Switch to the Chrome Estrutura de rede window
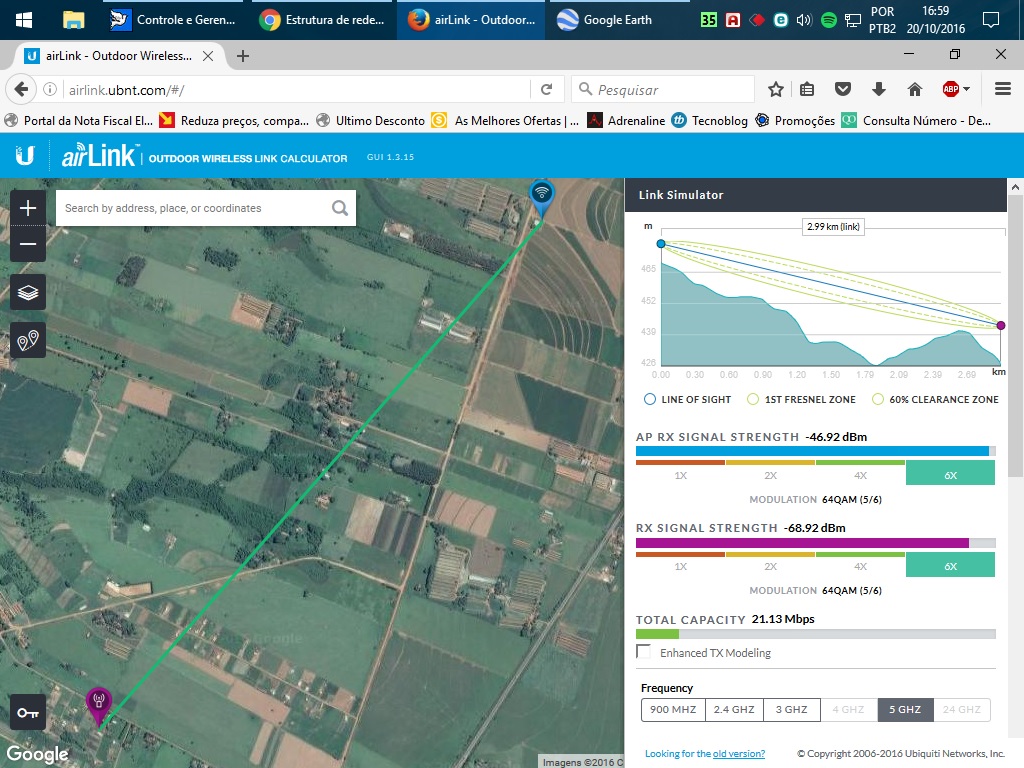This screenshot has width=1024, height=768. [x=322, y=20]
